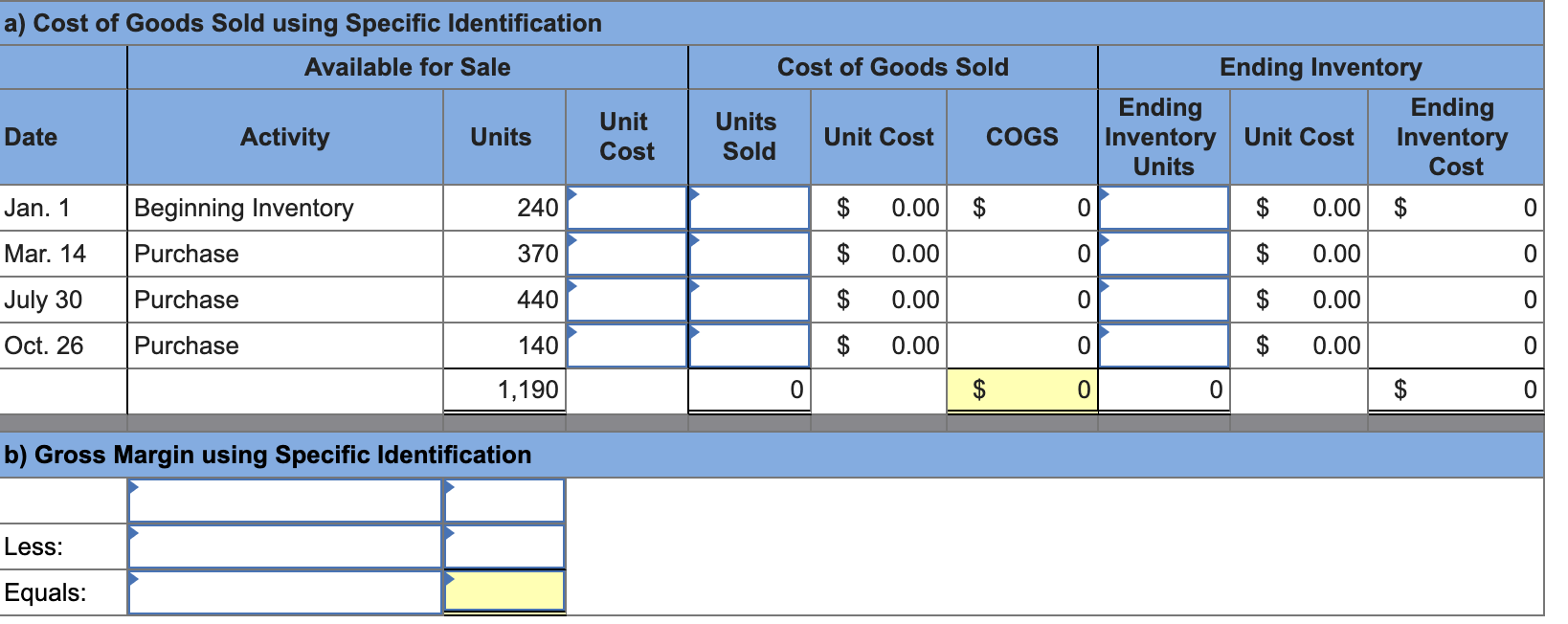Click the Available for Sale header
Image resolution: width=1568 pixels, height=624 pixels.
408,67
